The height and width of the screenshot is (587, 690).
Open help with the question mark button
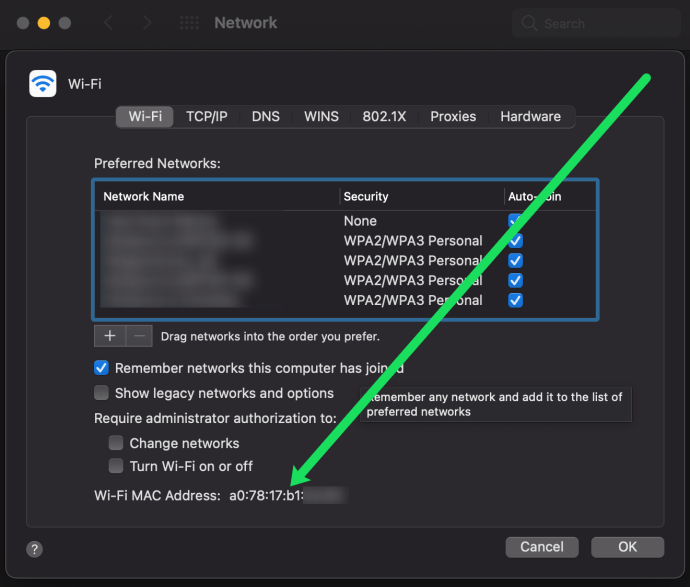click(x=34, y=549)
